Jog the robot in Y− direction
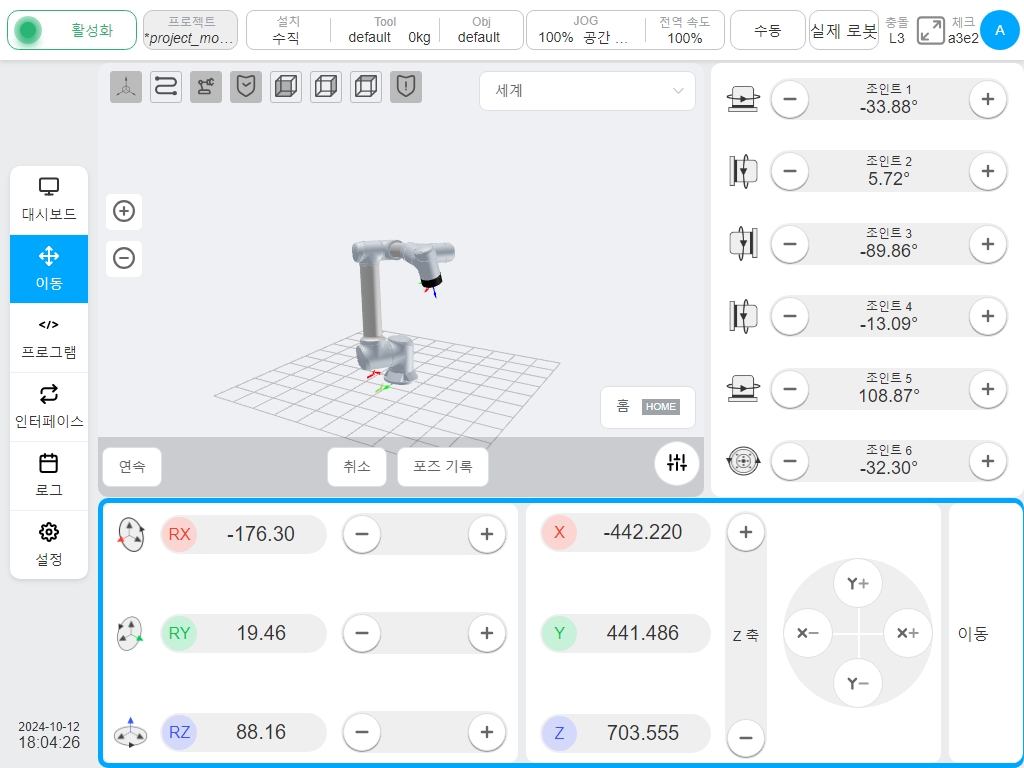 857,683
